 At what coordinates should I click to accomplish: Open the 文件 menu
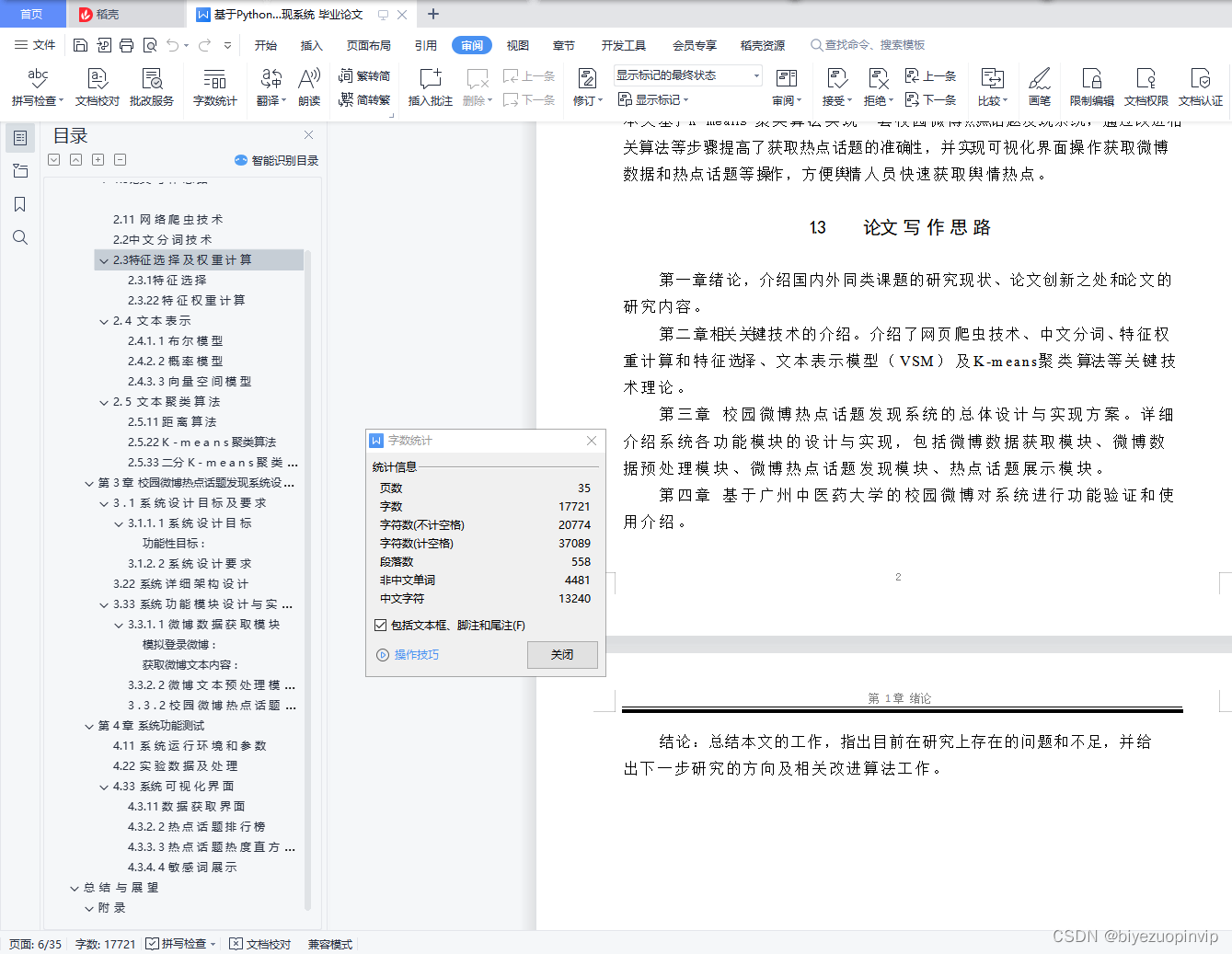(x=34, y=44)
